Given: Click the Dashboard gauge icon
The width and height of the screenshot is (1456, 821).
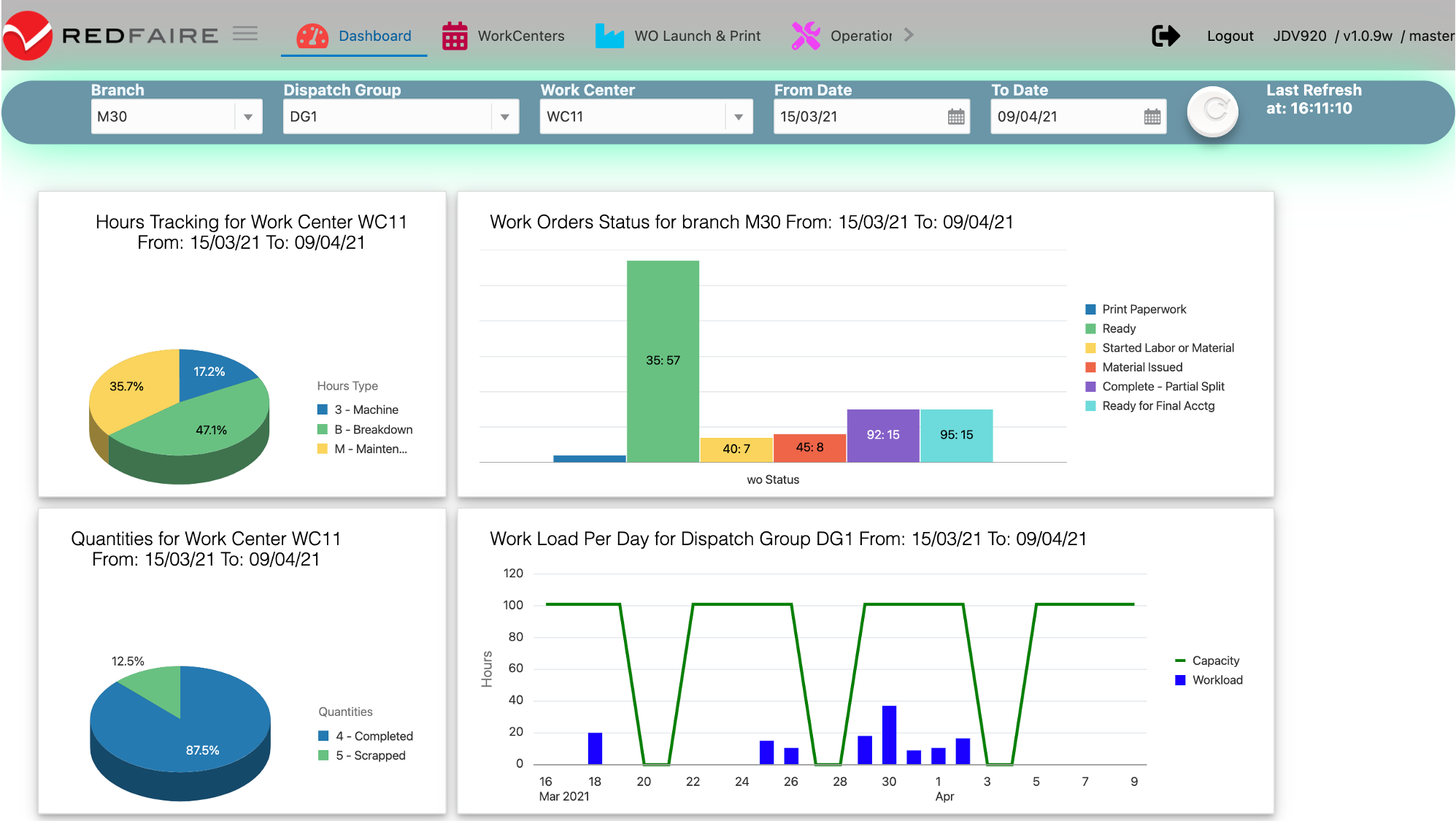Looking at the screenshot, I should [x=312, y=36].
